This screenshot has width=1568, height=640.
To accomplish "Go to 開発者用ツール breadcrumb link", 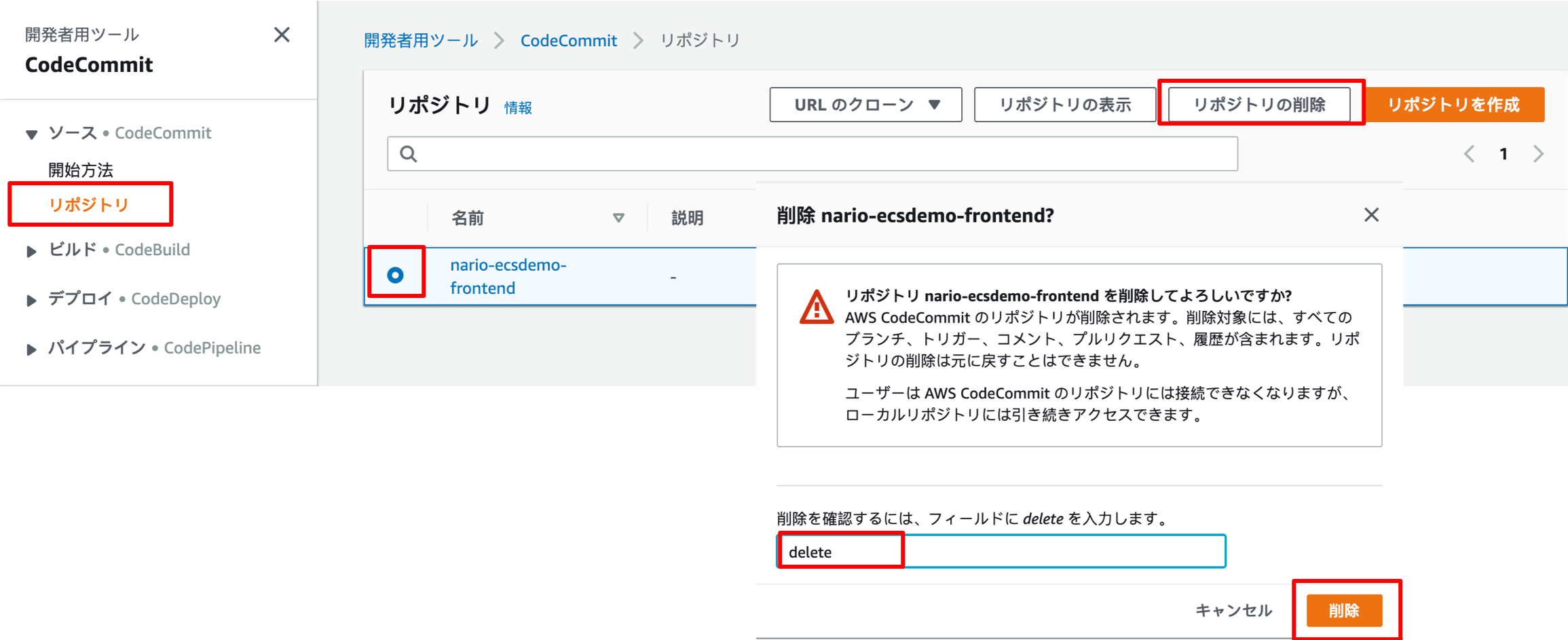I will 421,40.
